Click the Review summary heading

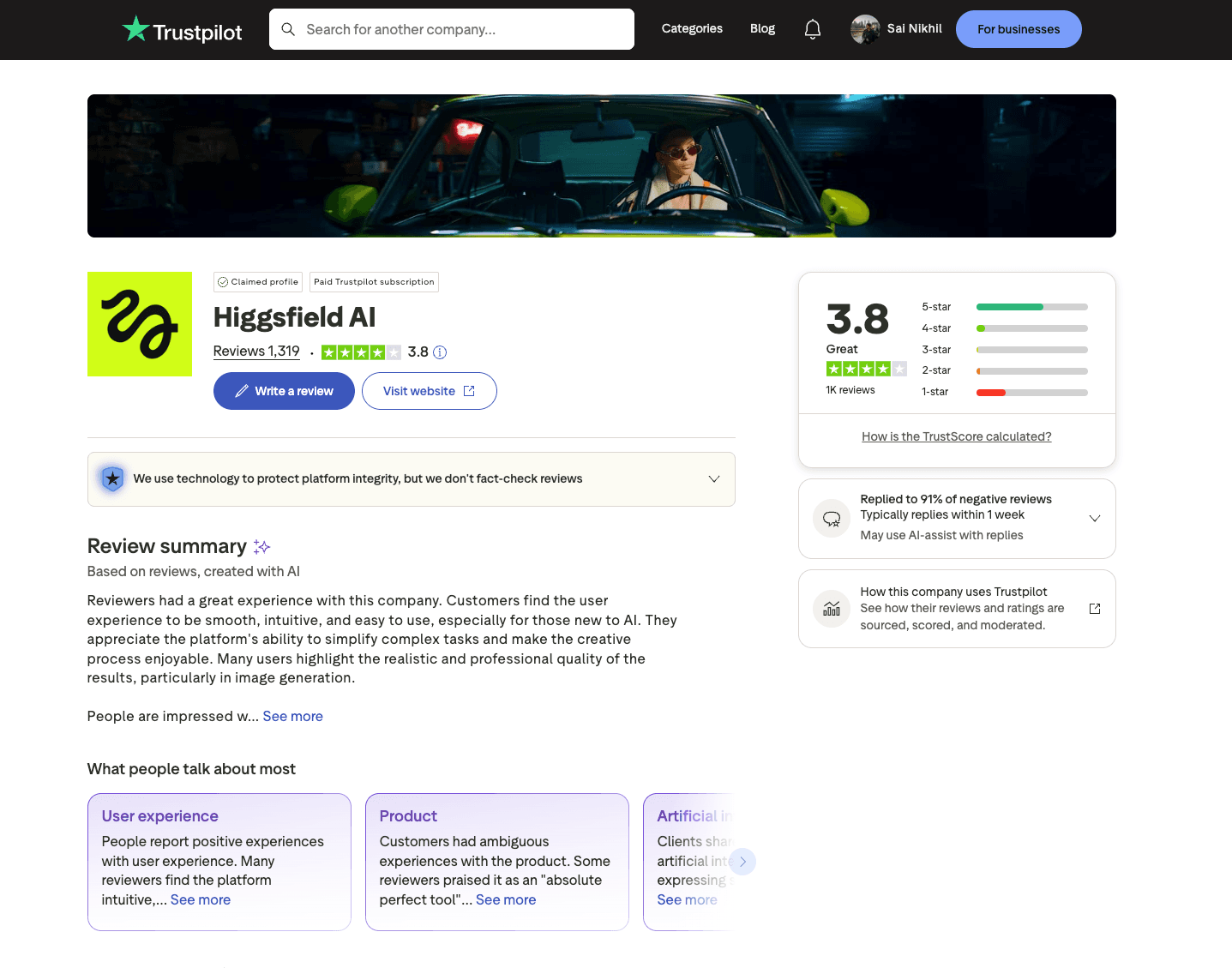[x=167, y=547]
